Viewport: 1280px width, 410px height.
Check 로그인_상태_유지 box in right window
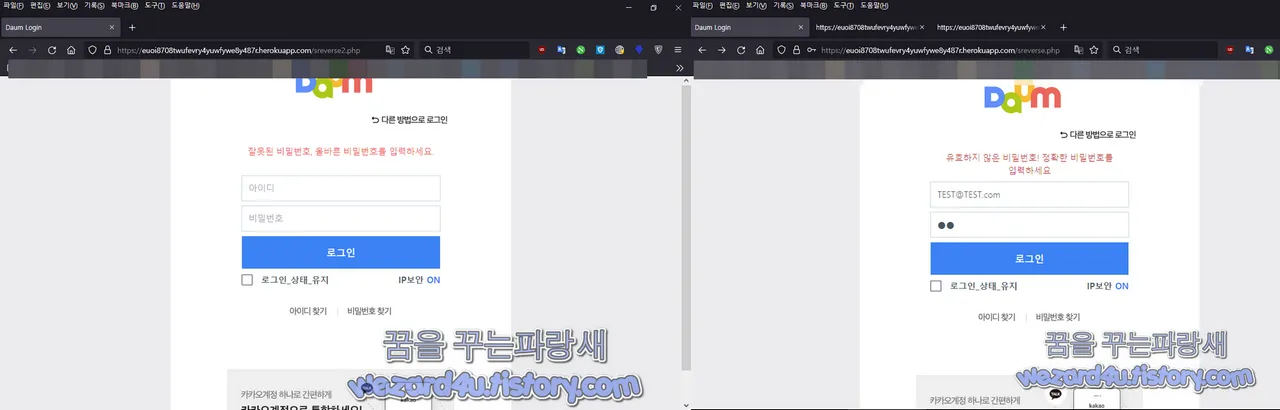pos(936,286)
